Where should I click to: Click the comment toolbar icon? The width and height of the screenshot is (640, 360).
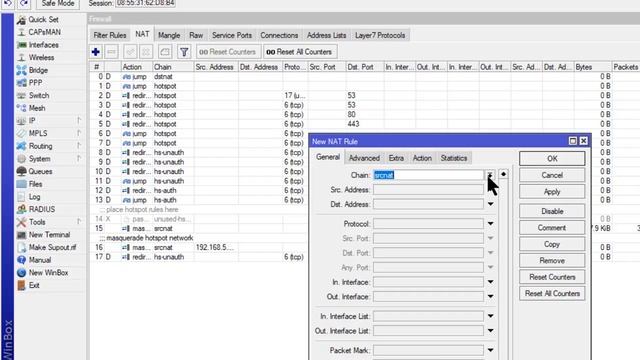[165, 52]
